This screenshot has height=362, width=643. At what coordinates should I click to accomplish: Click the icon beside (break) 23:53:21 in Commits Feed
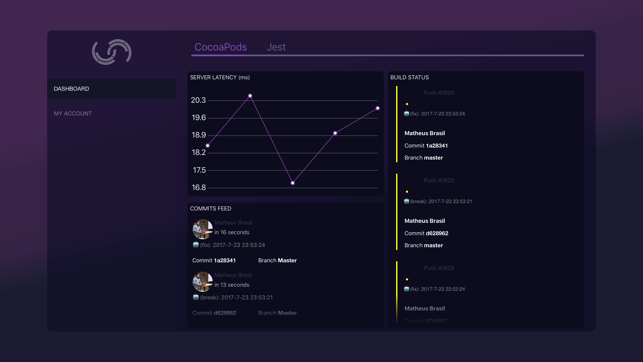[196, 297]
